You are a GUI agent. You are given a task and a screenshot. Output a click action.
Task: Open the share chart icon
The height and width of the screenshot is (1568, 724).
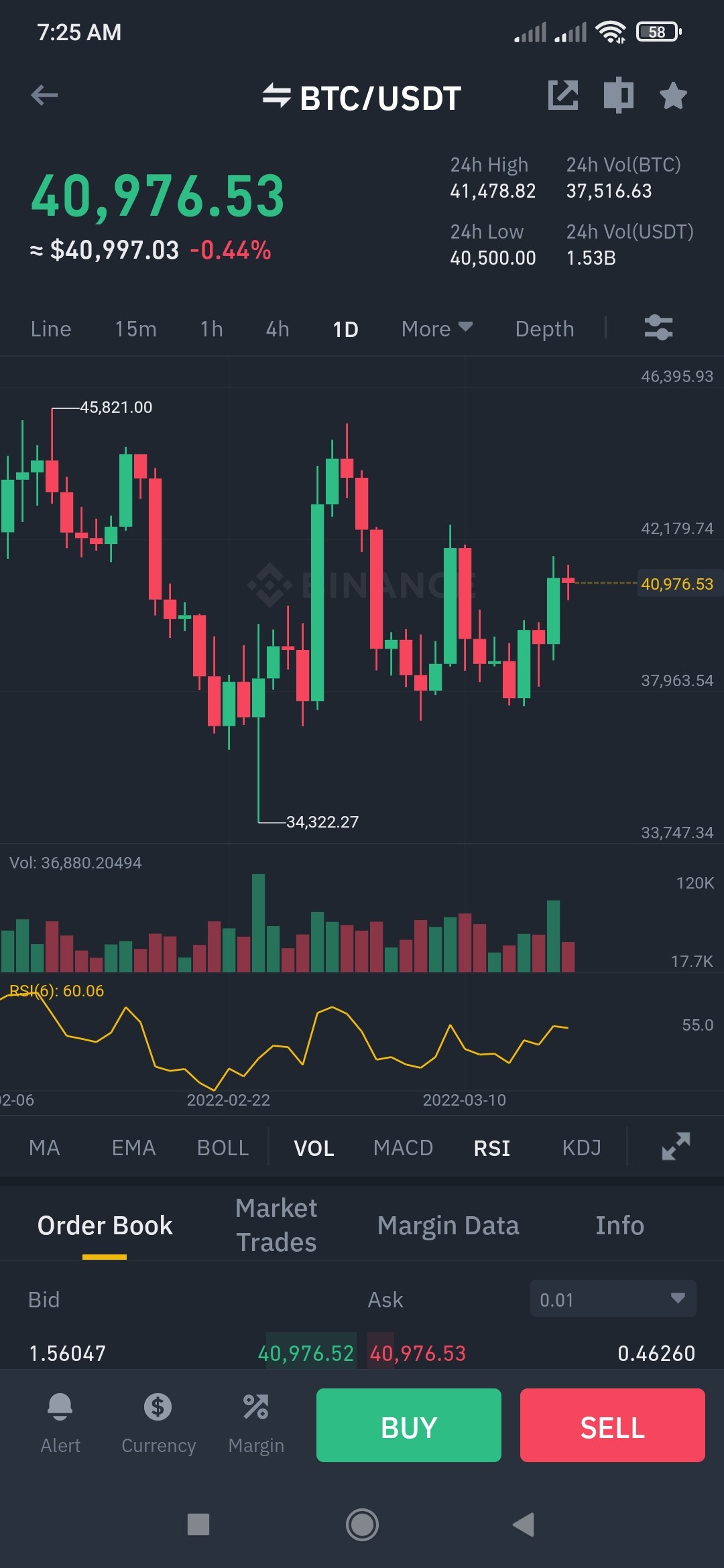(563, 95)
